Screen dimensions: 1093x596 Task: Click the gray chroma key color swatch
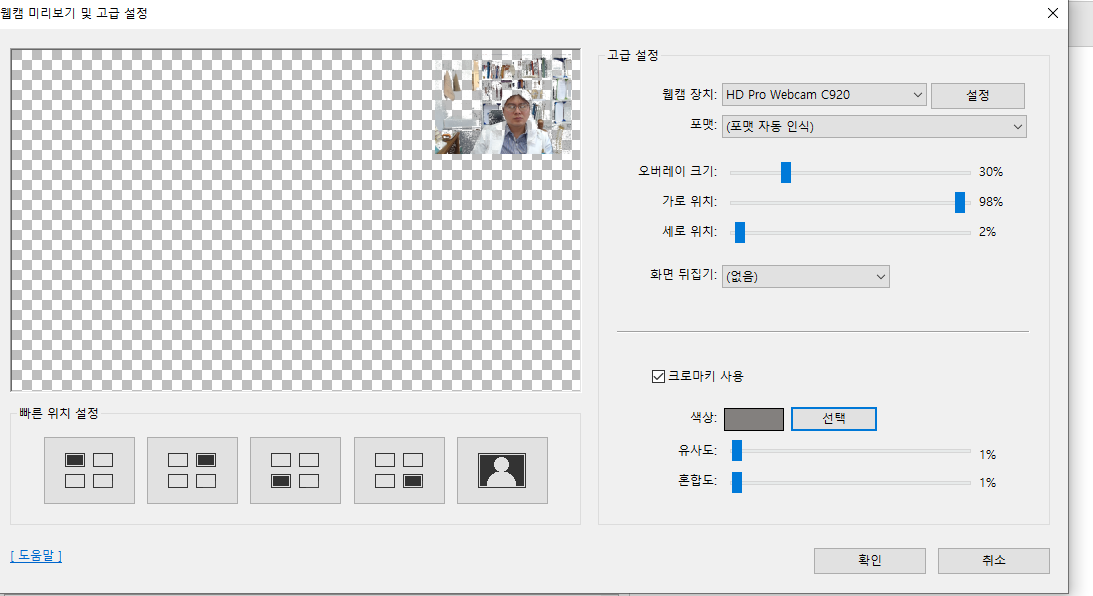pyautogui.click(x=754, y=419)
